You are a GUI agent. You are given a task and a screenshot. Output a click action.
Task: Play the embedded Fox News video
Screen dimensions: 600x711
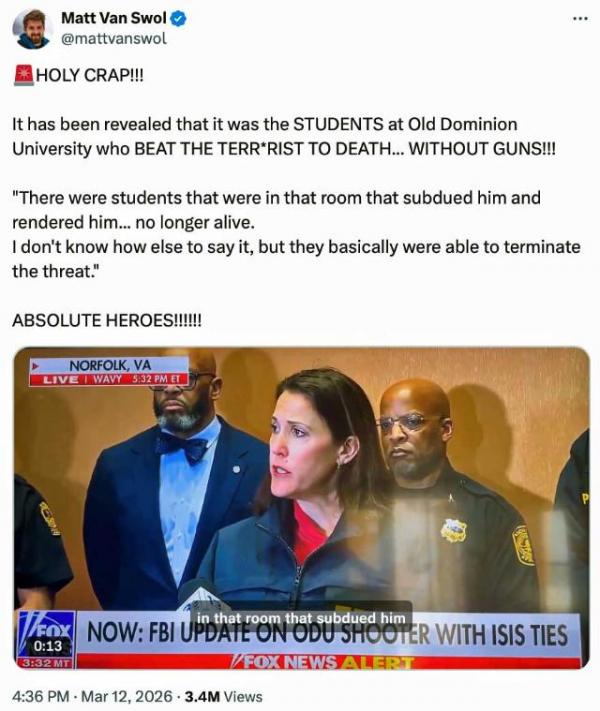[302, 508]
